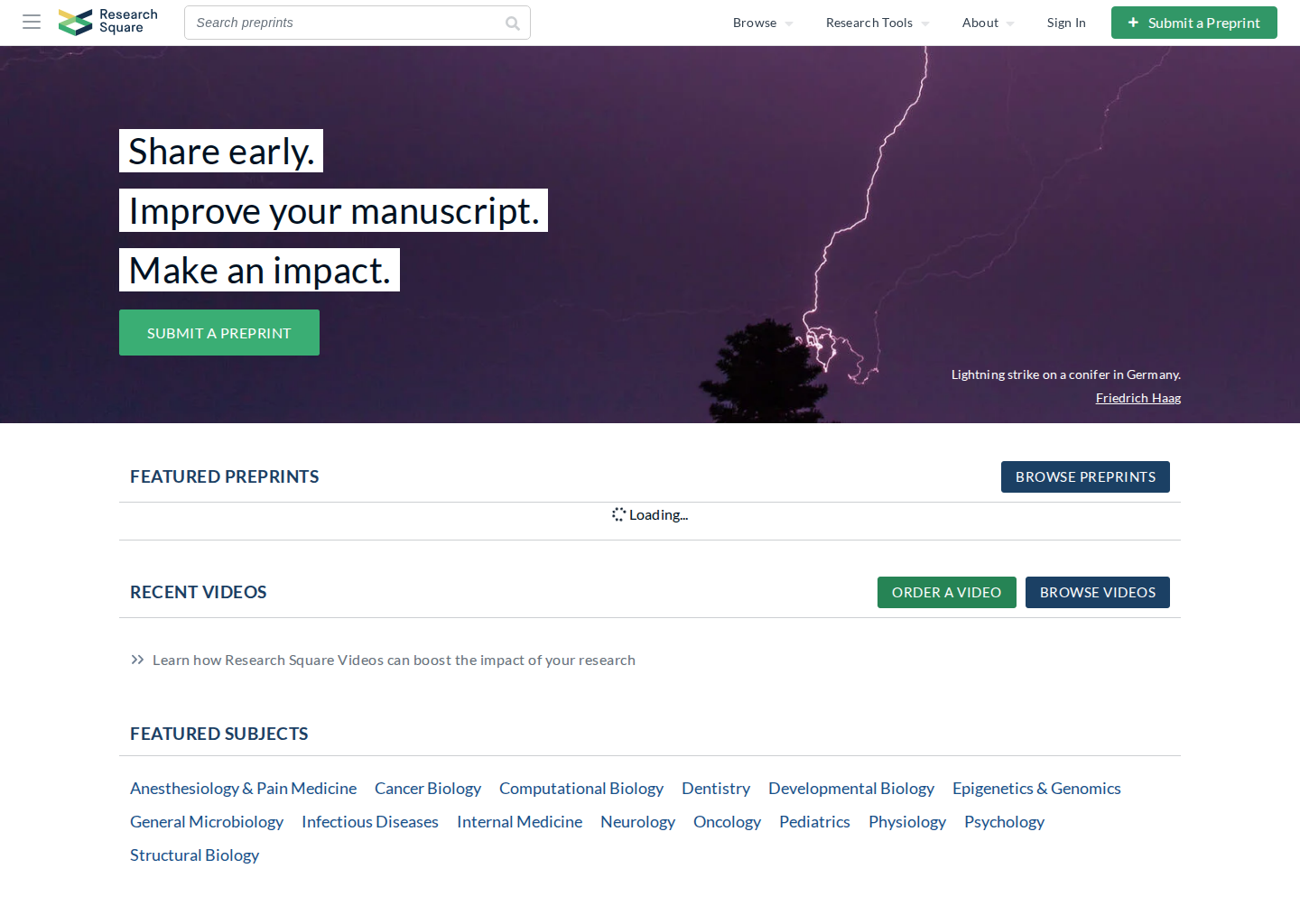Open the Epigenetics & Genomics subject

coord(1036,789)
